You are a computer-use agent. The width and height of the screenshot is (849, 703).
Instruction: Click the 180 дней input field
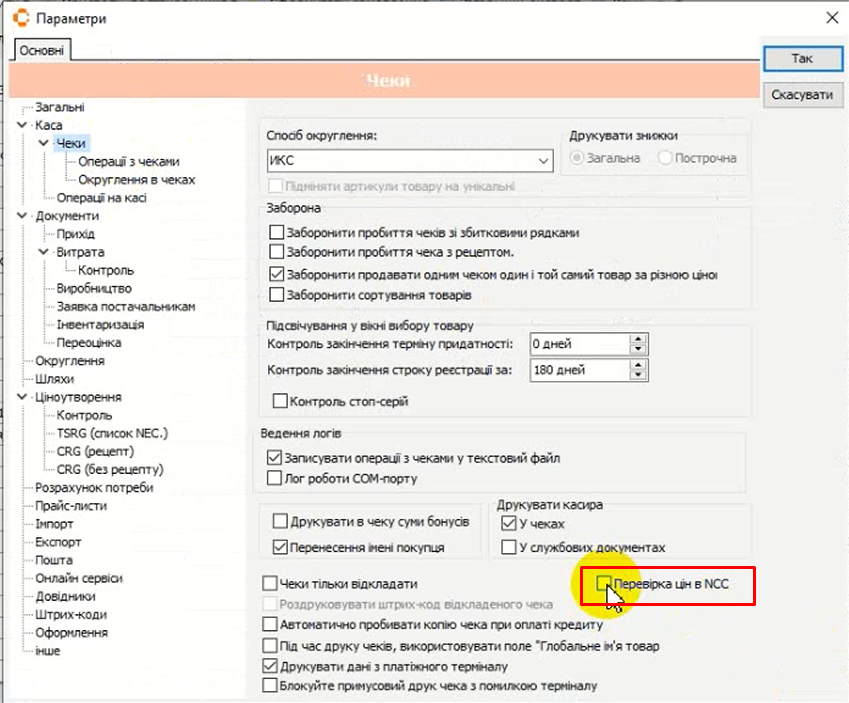[579, 371]
